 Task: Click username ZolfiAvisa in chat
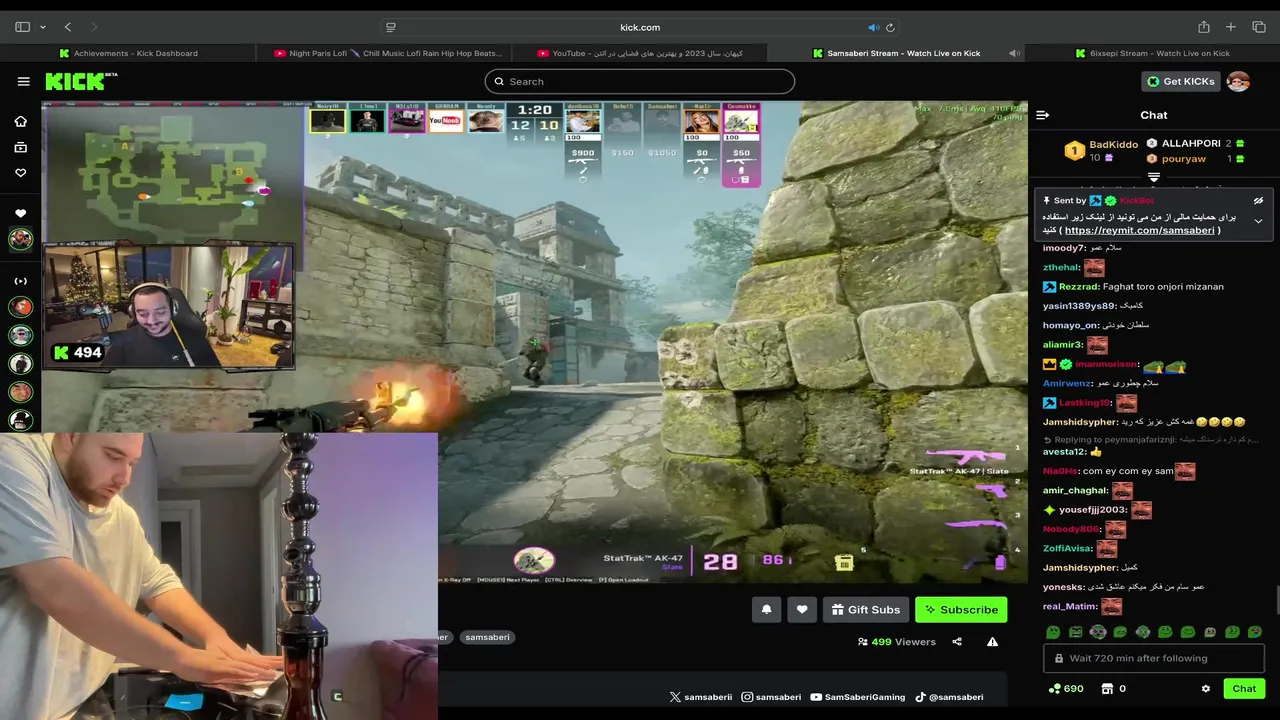pos(1067,548)
